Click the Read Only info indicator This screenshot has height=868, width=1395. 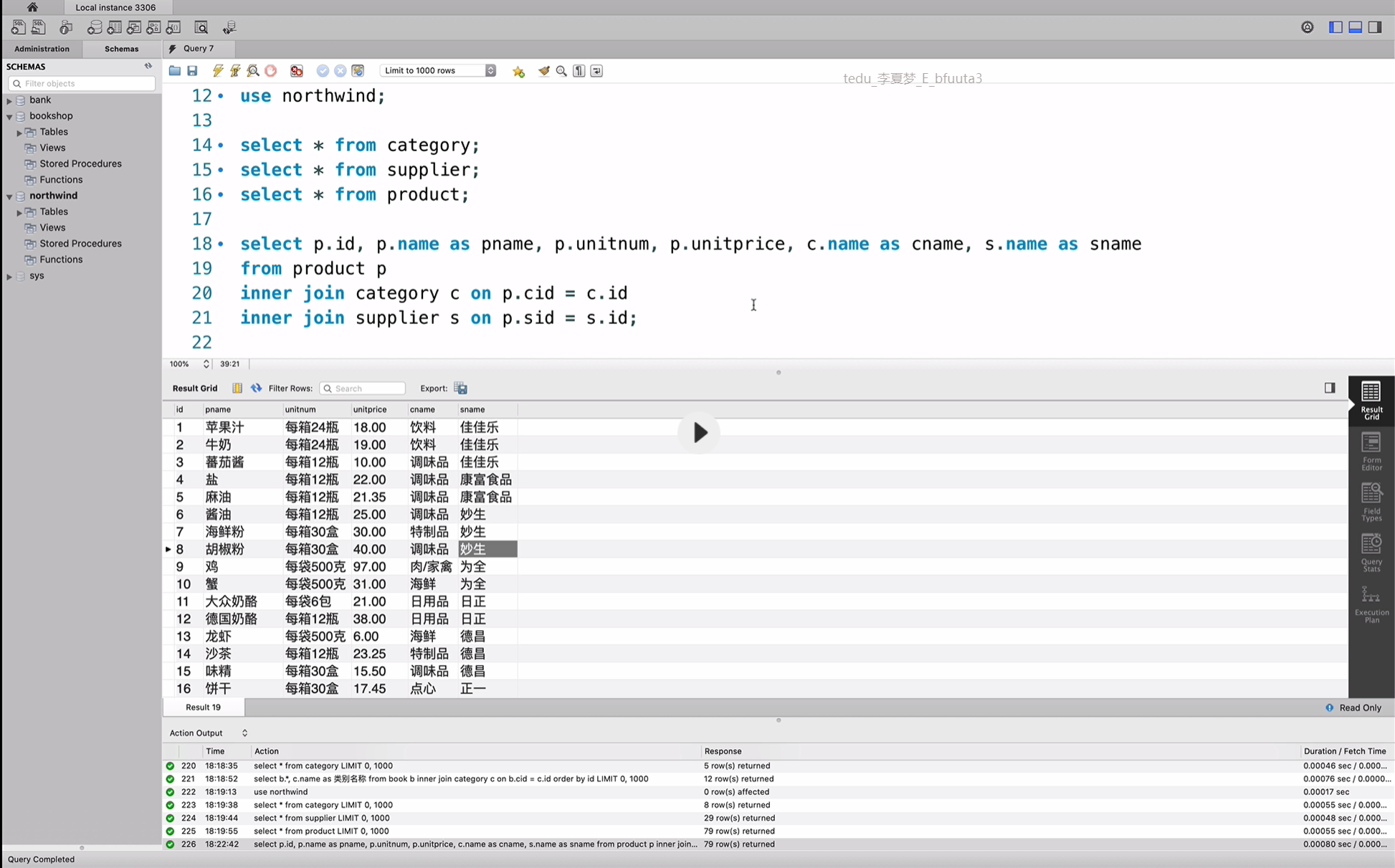tap(1353, 707)
